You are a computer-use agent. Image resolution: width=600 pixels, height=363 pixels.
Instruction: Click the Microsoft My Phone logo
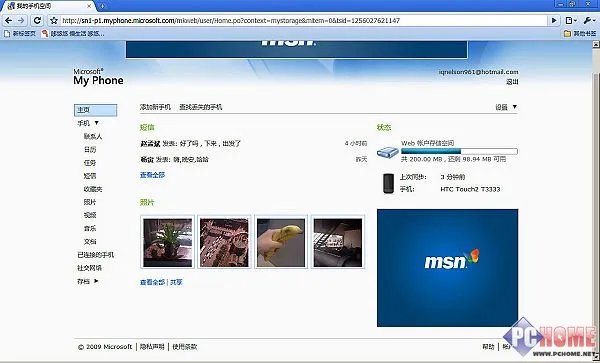point(98,77)
